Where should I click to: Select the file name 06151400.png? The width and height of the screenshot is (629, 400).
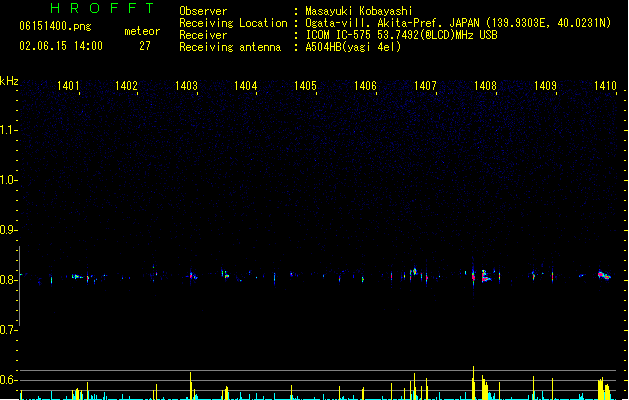[x=55, y=26]
